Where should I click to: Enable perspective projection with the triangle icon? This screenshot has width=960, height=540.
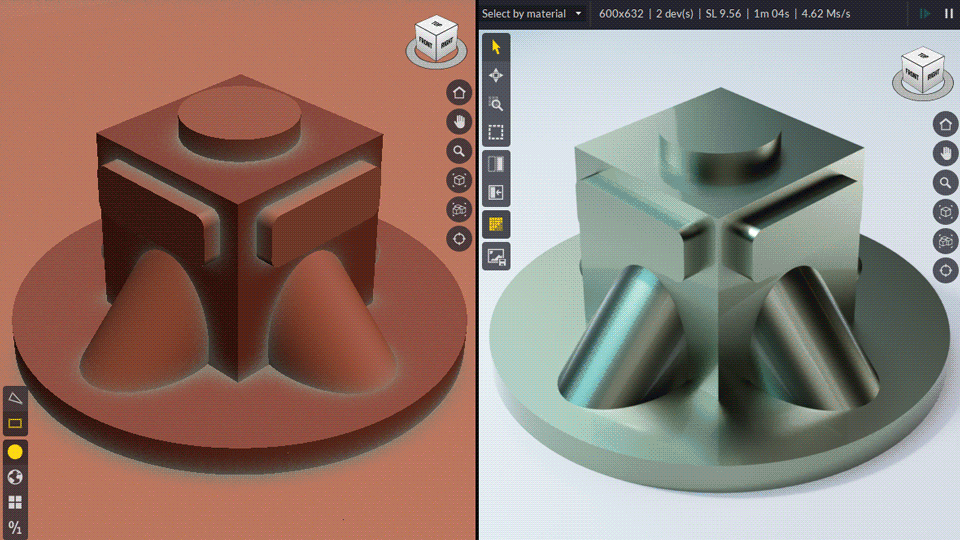point(15,398)
